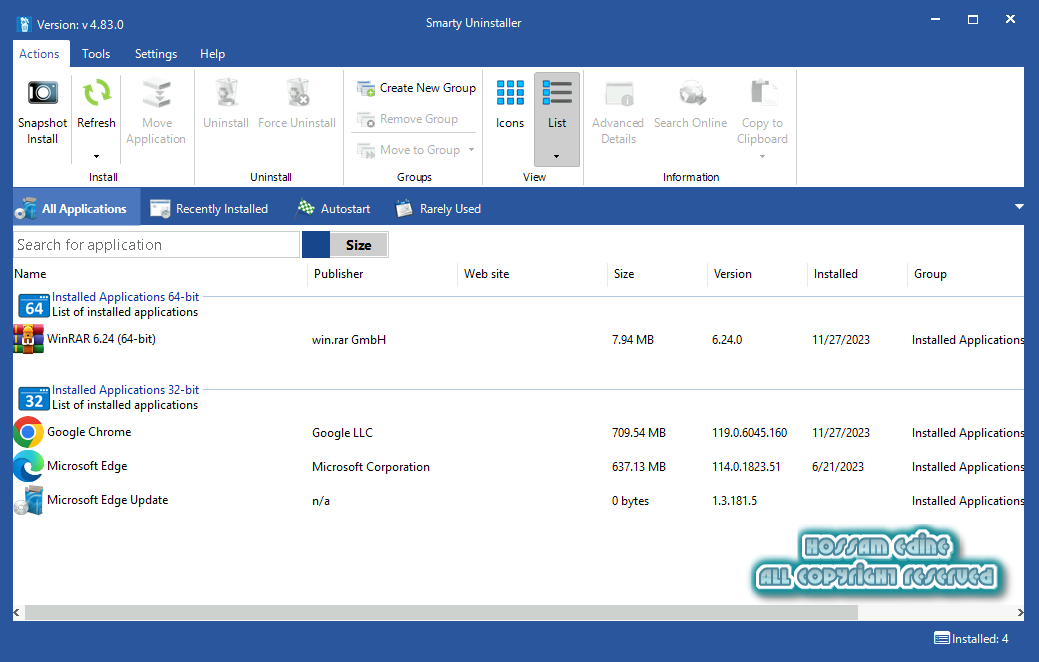Click the Search for application field
The width and height of the screenshot is (1039, 662).
point(156,245)
